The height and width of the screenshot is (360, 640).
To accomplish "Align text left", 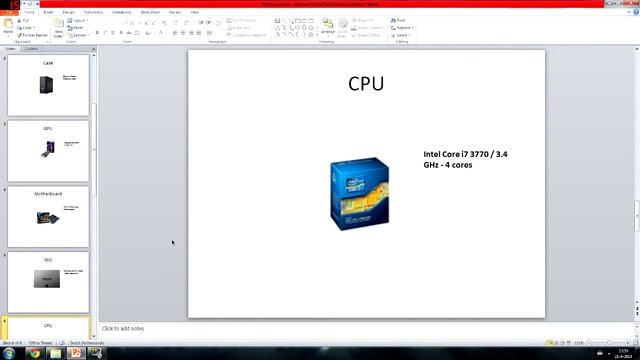I will (x=175, y=33).
